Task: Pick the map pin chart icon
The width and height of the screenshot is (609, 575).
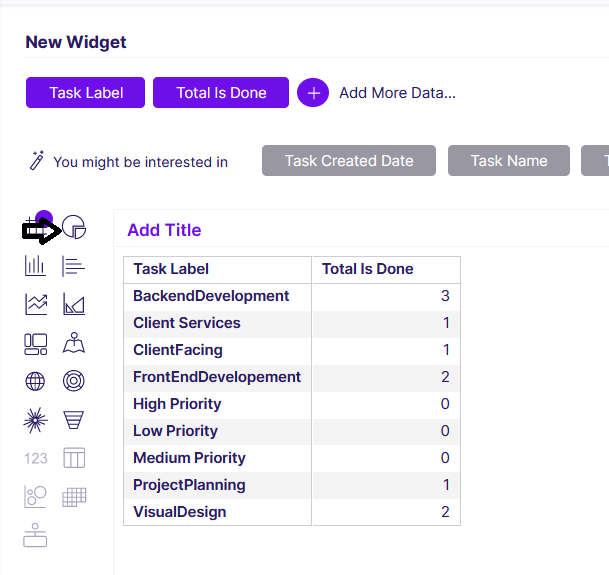Action: [x=74, y=343]
